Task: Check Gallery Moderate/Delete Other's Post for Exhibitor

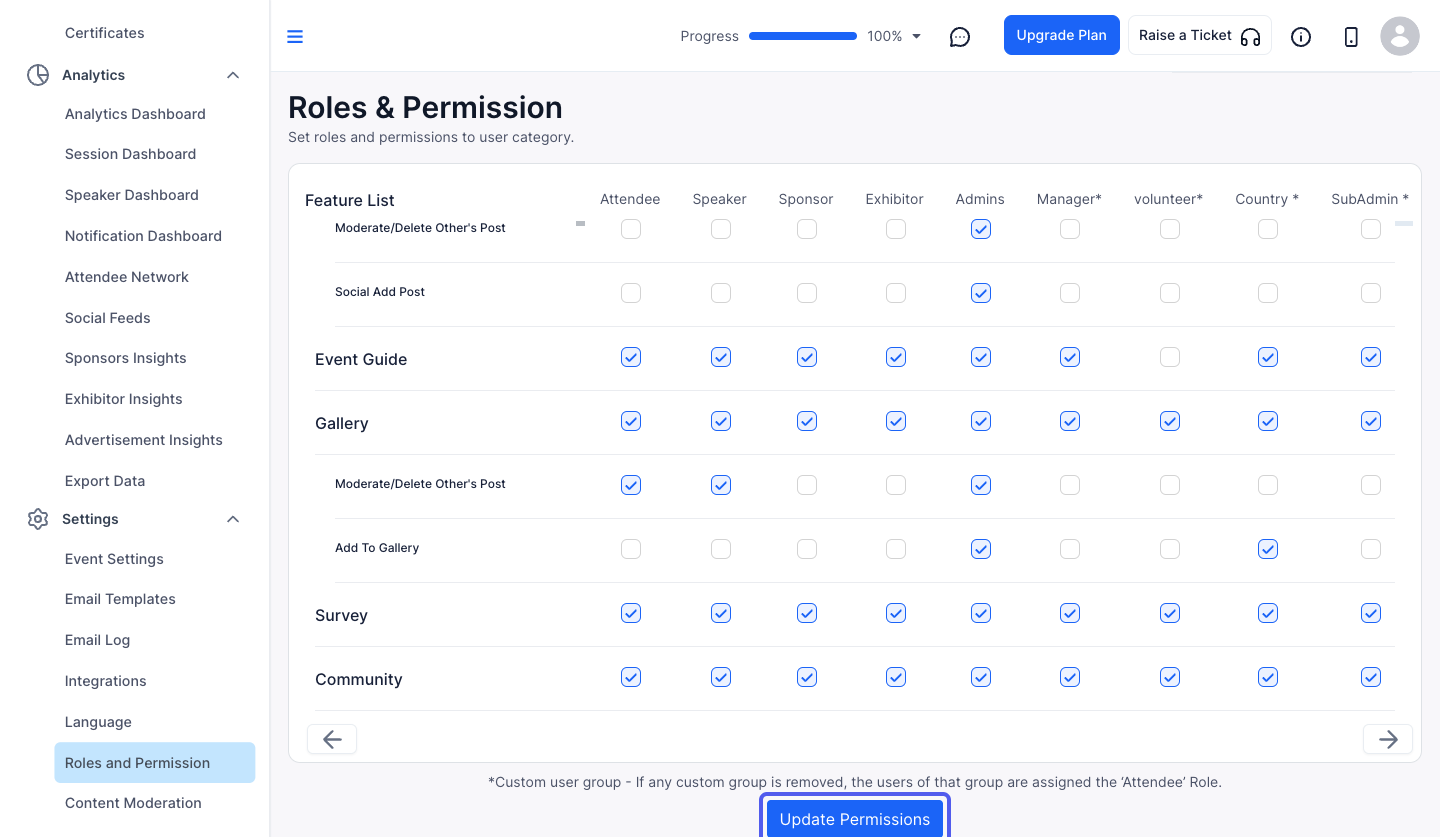Action: (896, 485)
